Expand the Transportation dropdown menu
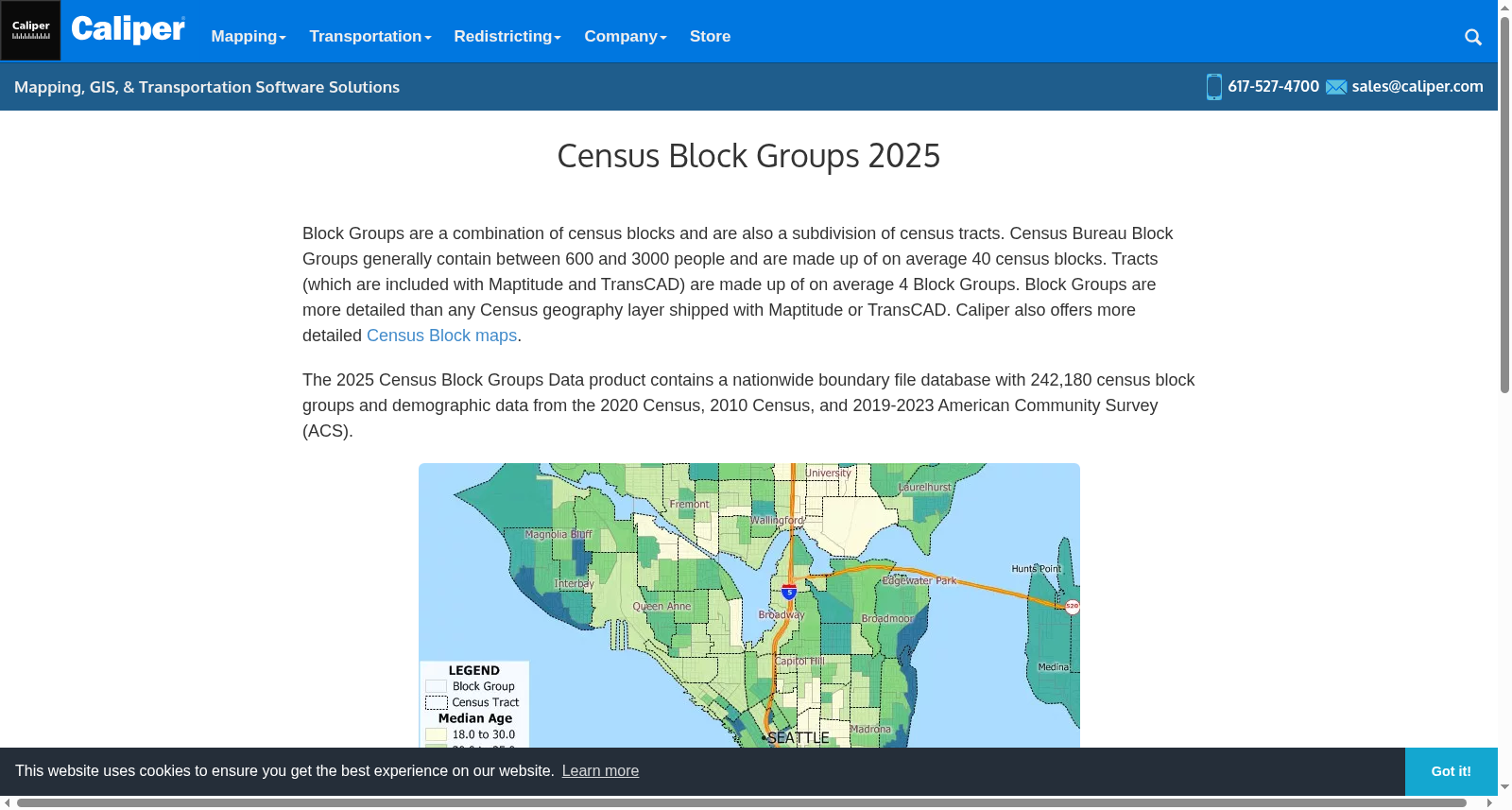Viewport: 1512px width, 810px height. pyautogui.click(x=370, y=36)
